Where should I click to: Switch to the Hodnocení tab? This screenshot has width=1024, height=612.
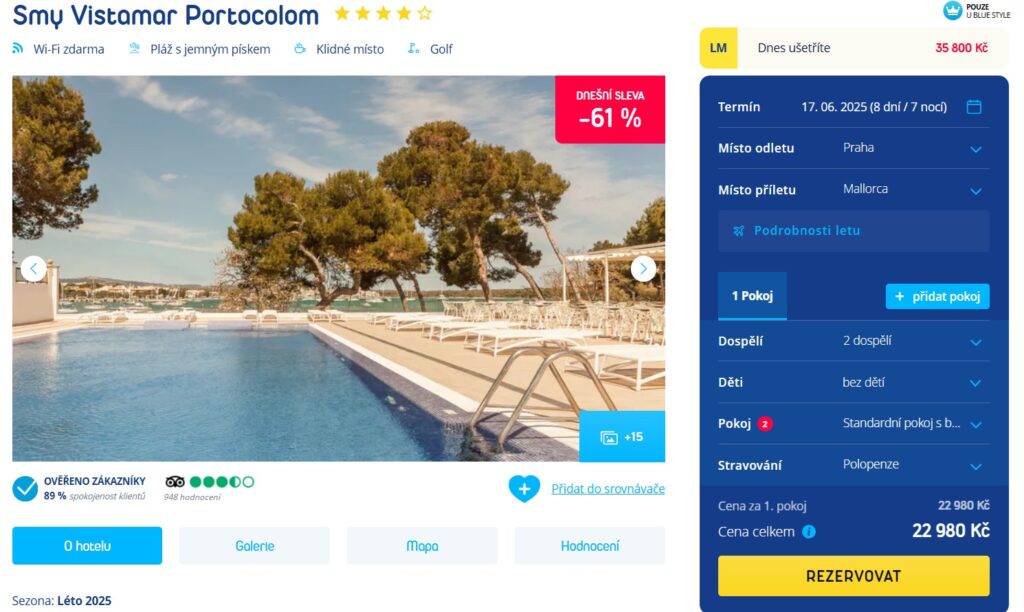point(590,546)
